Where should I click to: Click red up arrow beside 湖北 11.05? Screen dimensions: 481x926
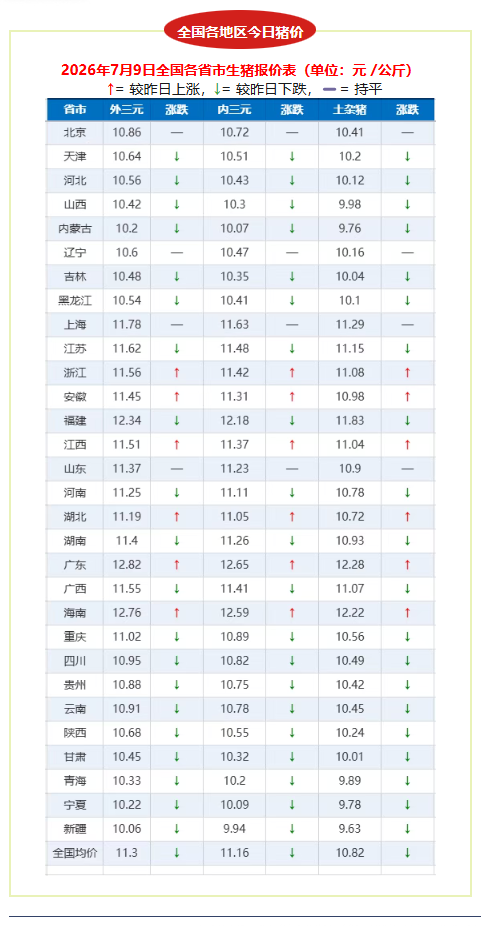coord(292,517)
